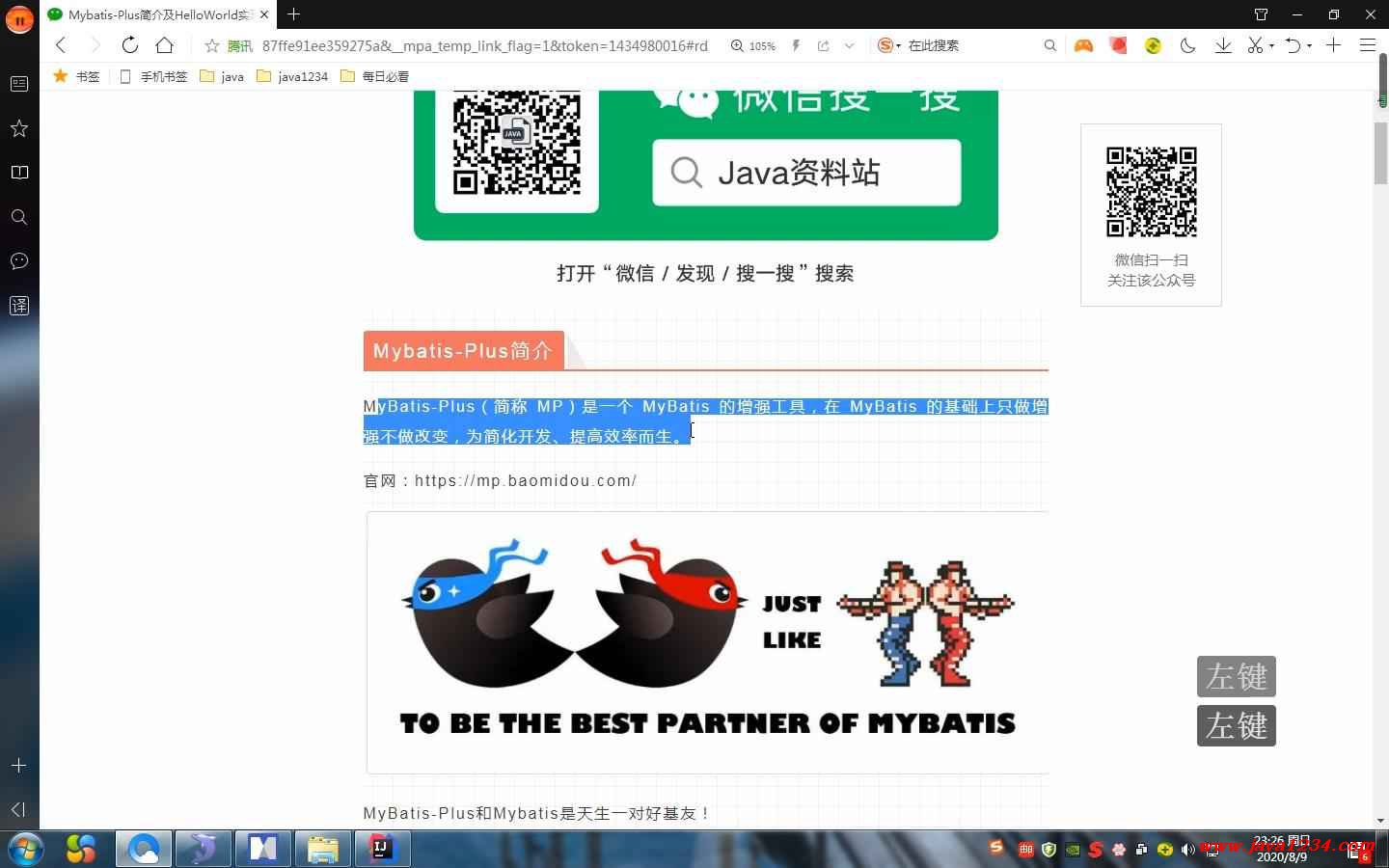Open the dolphin app taskbar icon
Screen dimensions: 1389x868
(204, 849)
